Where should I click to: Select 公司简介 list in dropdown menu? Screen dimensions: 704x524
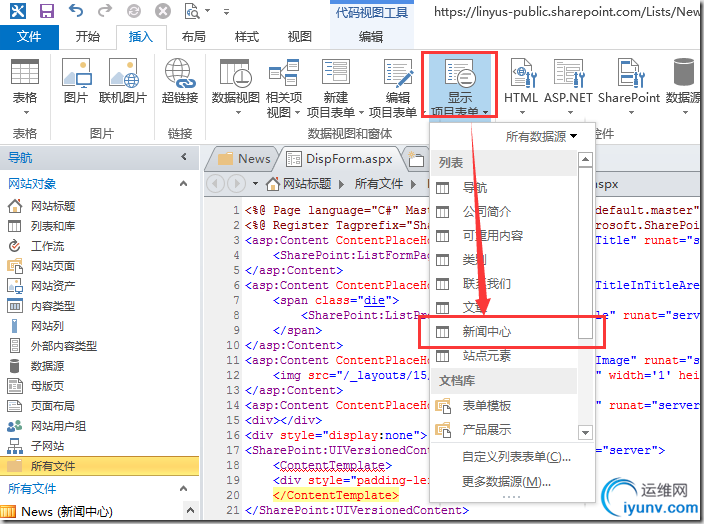click(504, 211)
